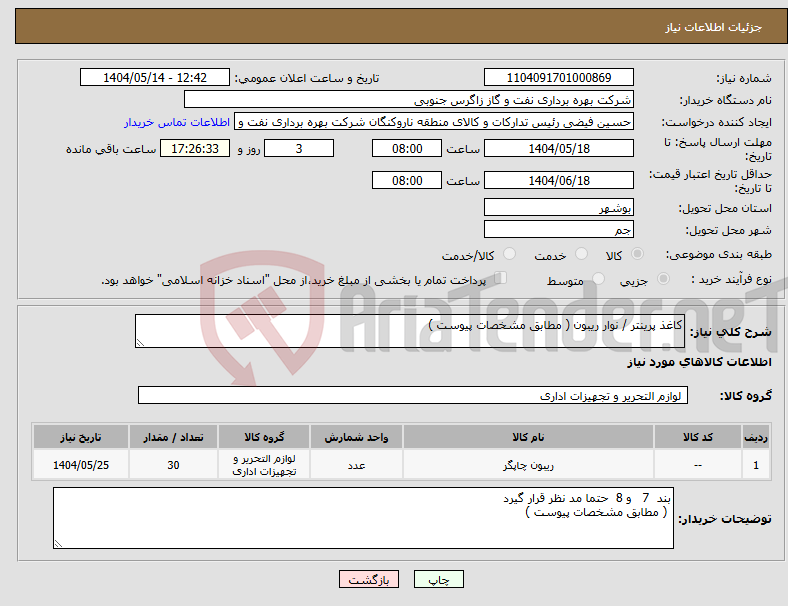Click the ریبون چاپگر item name cell
This screenshot has width=788, height=606.
coord(528,465)
